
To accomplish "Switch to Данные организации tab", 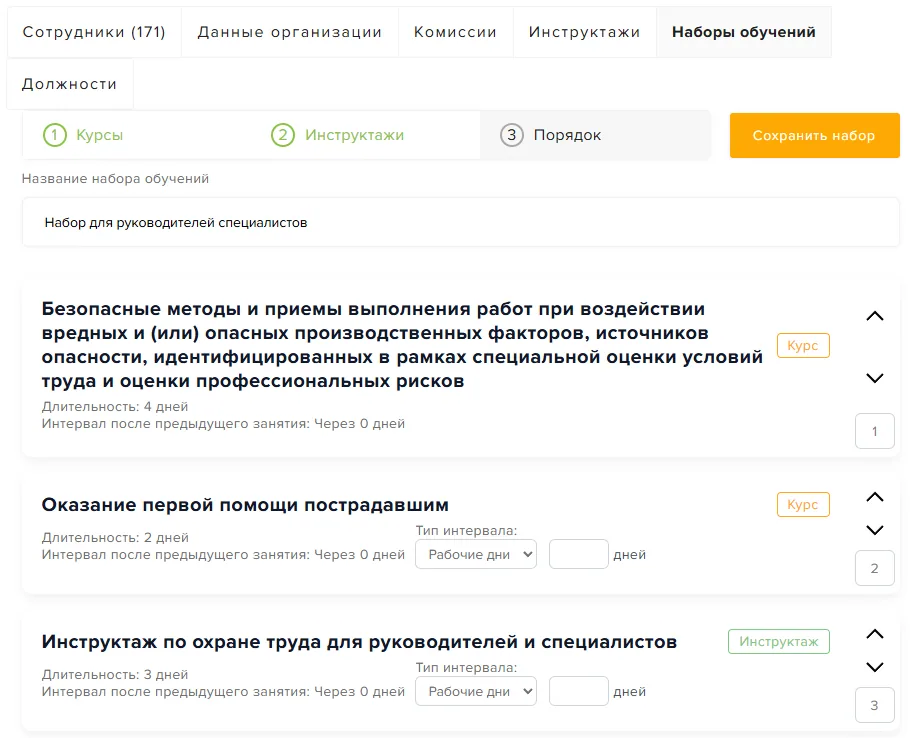I will pos(290,32).
